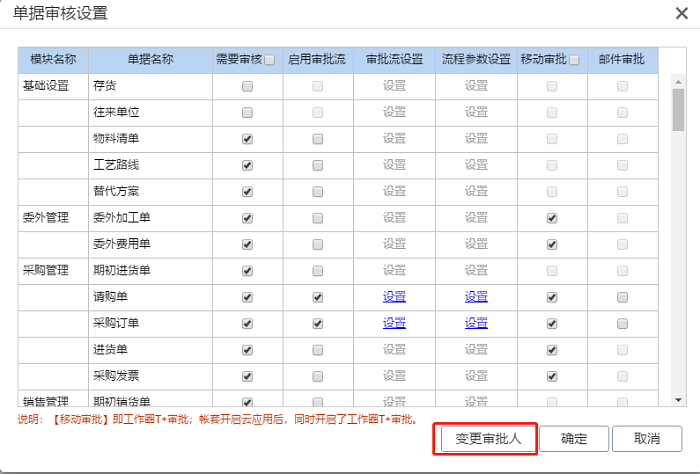
Task: Select the 往来单位 document name cell
Action: click(150, 112)
